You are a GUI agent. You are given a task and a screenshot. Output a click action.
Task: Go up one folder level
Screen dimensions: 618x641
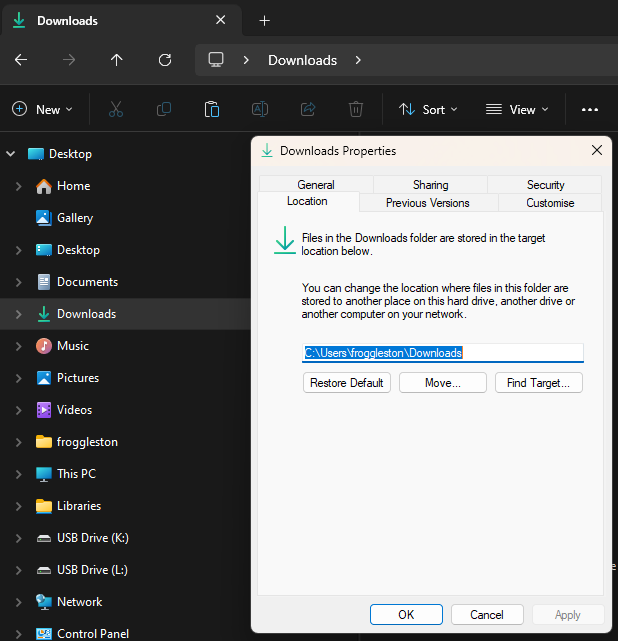tap(117, 60)
